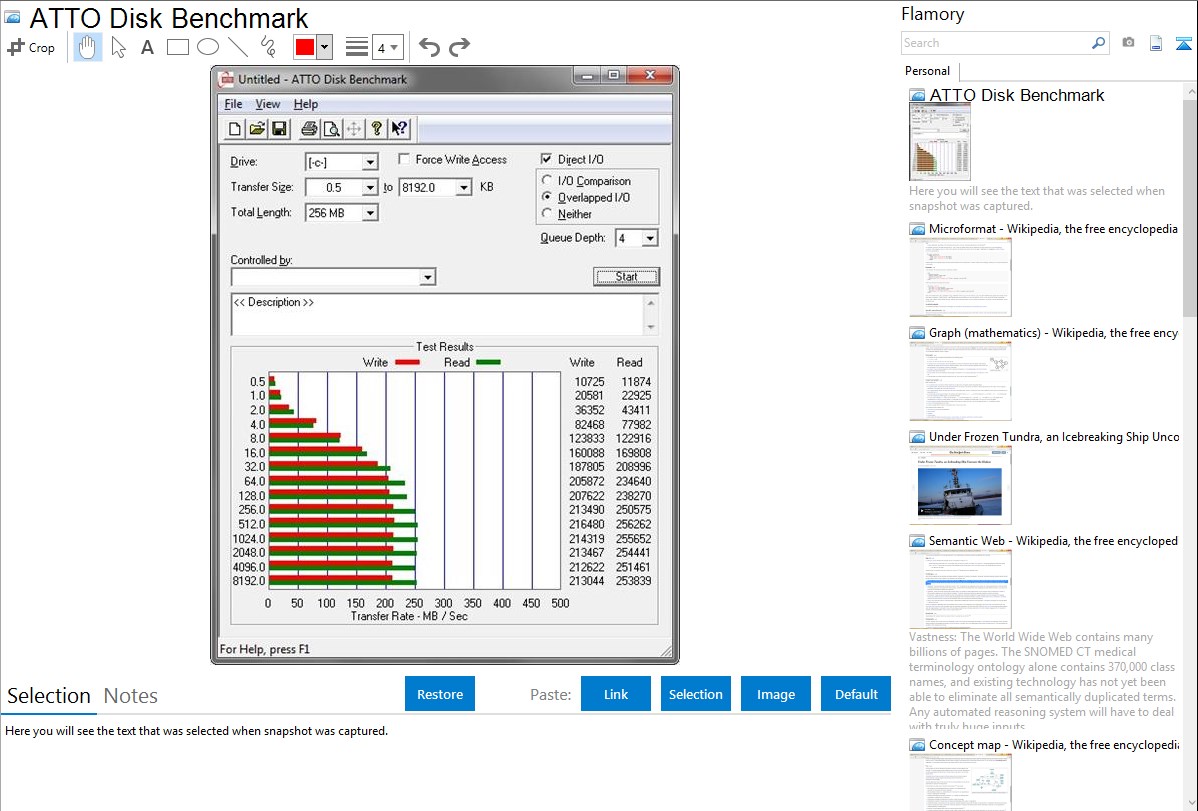The width and height of the screenshot is (1198, 811).
Task: Enable Force Write Access checkbox
Action: click(x=403, y=159)
